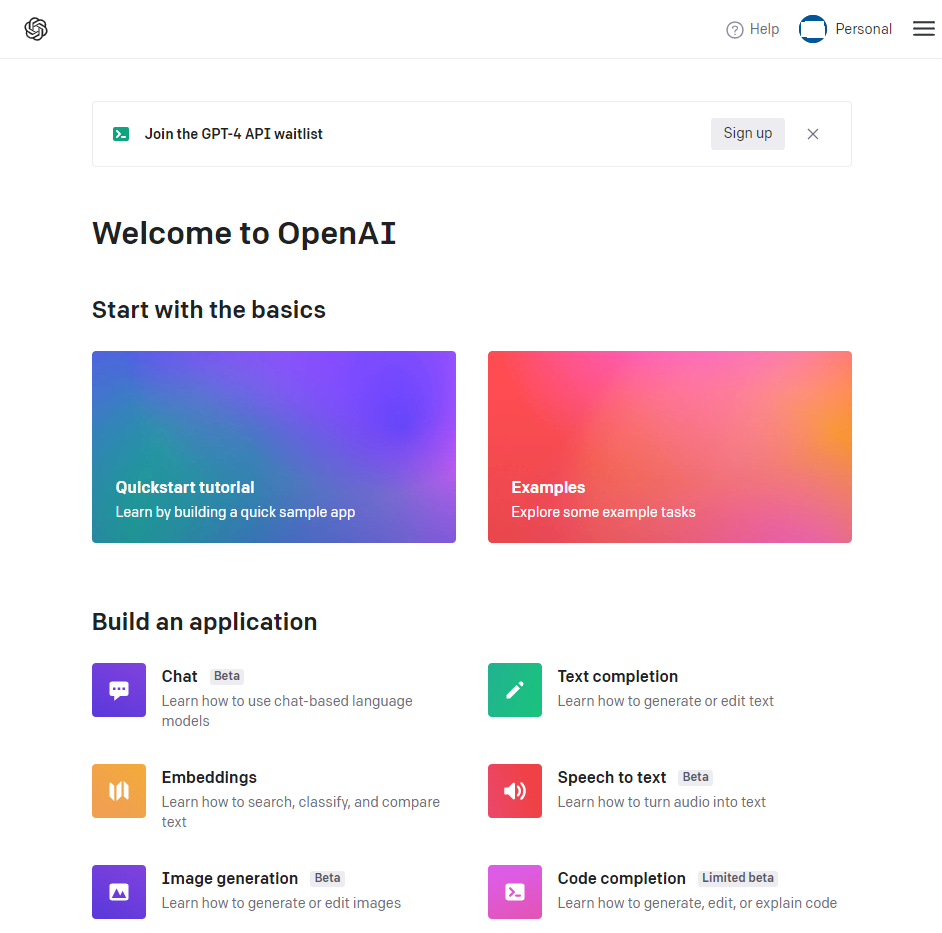Click the OpenAI logo icon
This screenshot has width=942, height=933.
(36, 29)
